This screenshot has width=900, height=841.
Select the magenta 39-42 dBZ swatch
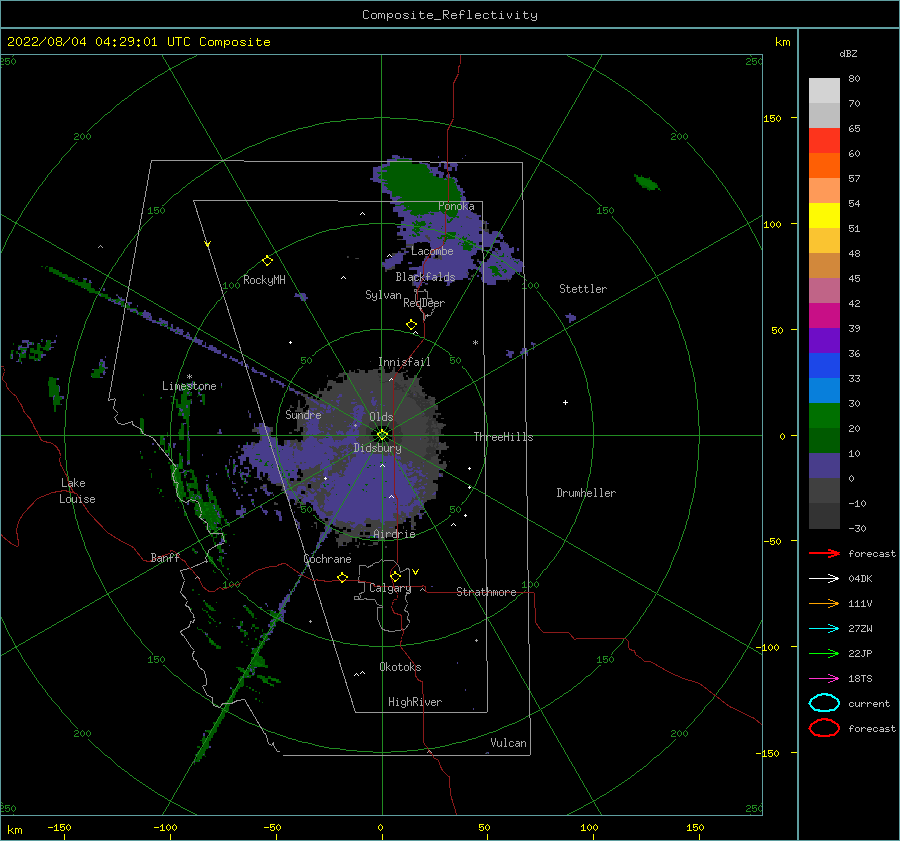tap(824, 316)
